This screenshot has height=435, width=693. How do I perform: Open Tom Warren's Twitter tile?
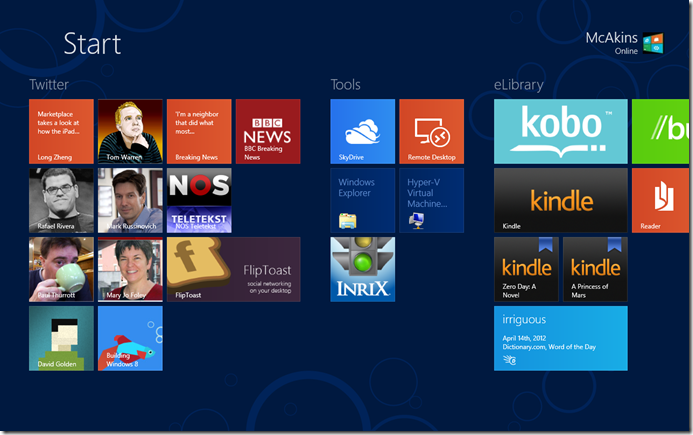[130, 131]
